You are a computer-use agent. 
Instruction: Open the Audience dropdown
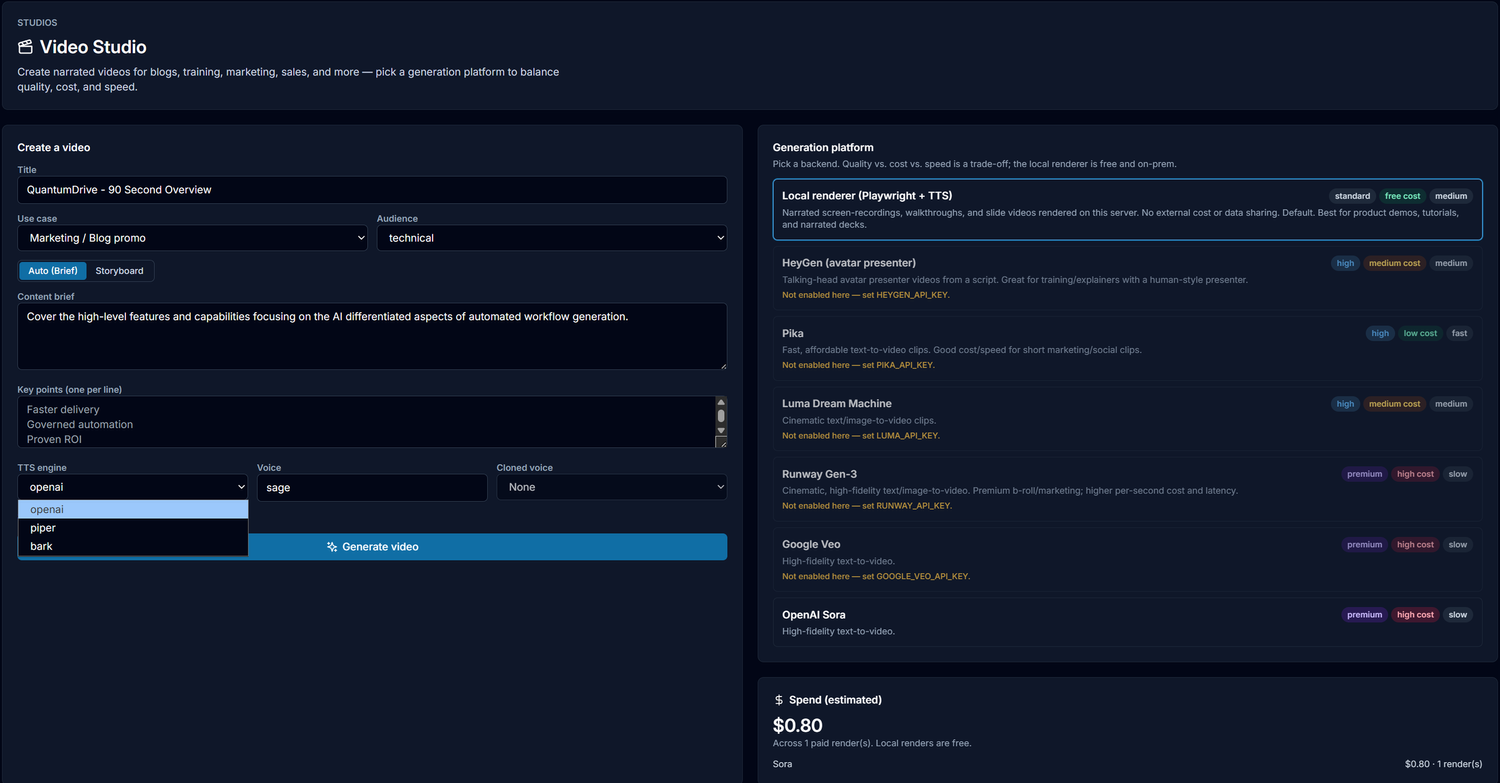click(552, 238)
